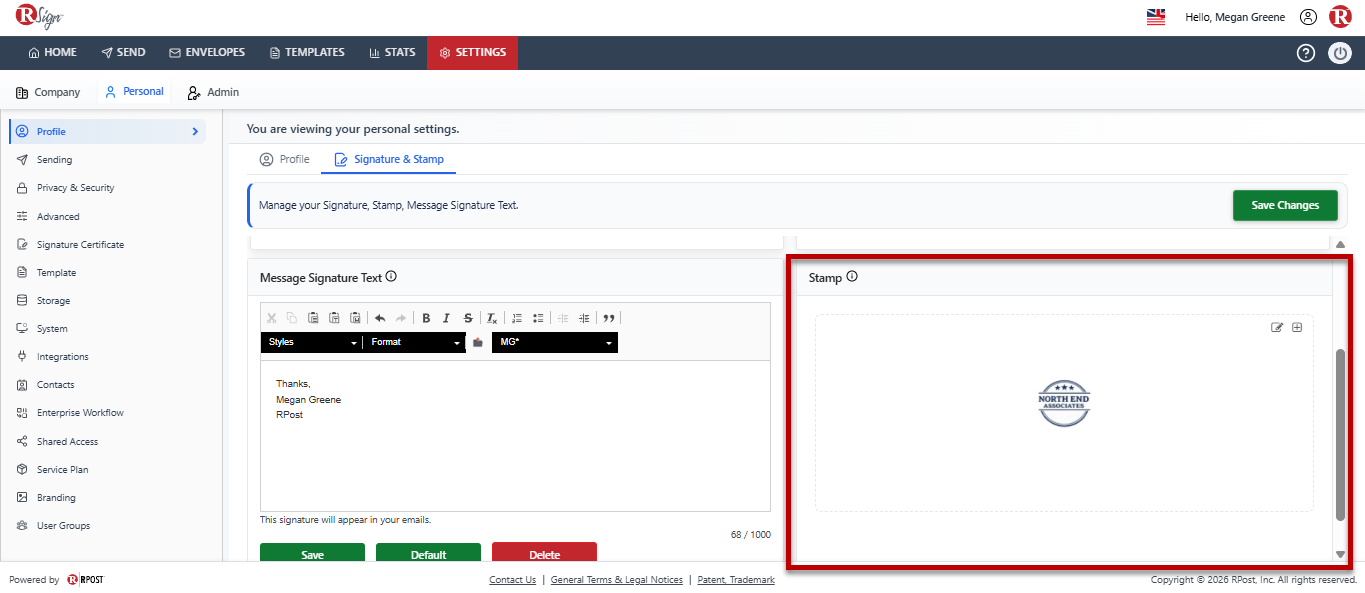Toggle Strikethrough formatting in signature editor
This screenshot has height=593, width=1365.
coord(468,318)
